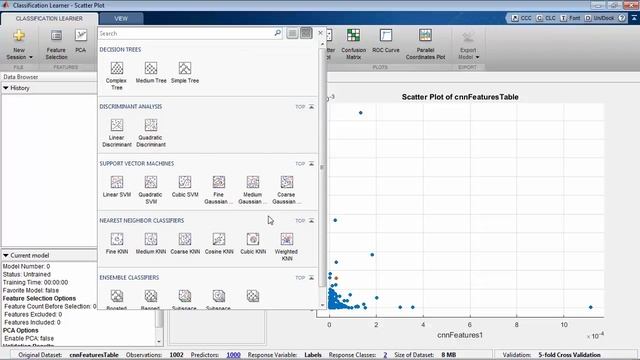Choose the Quadratic Discriminant model

point(151,133)
